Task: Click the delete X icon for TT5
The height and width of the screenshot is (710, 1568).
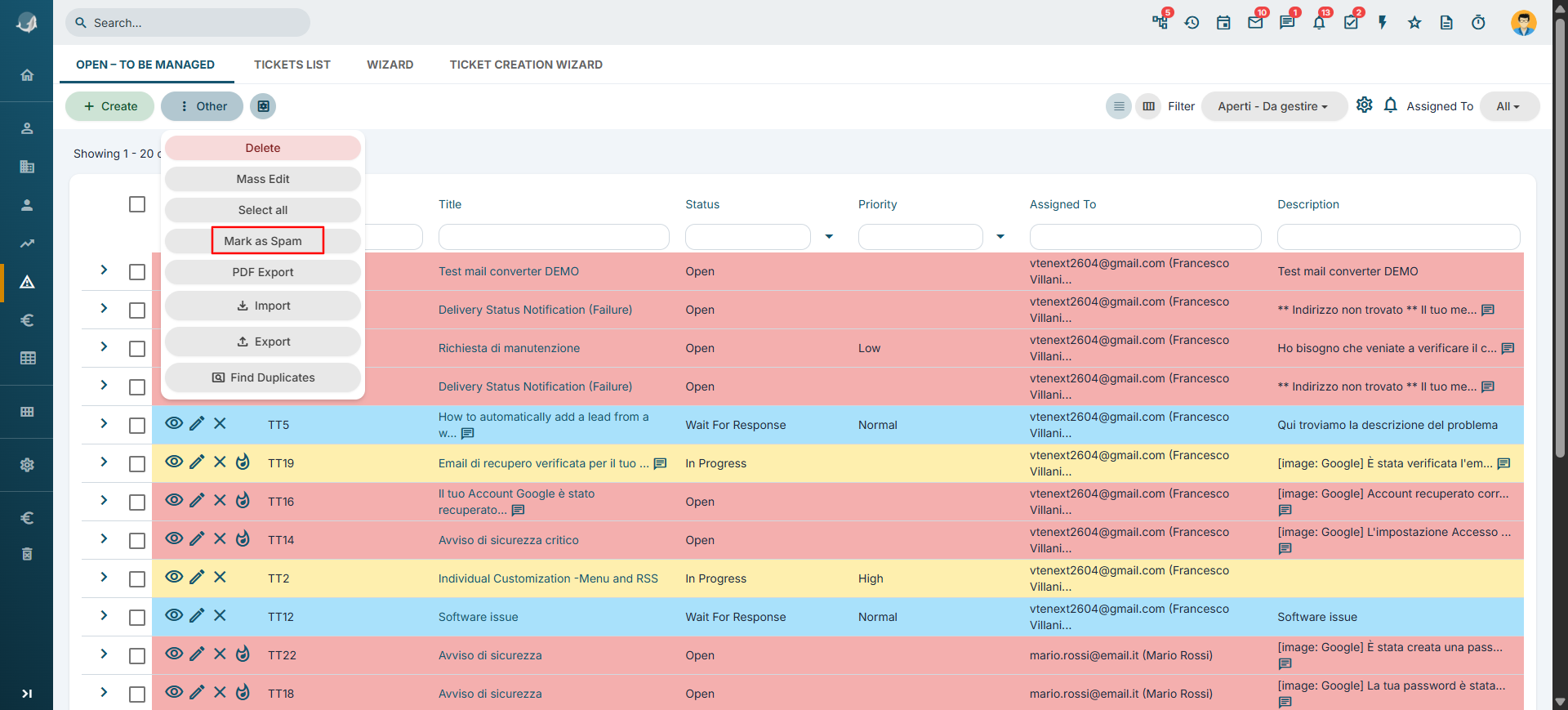Action: 220,423
